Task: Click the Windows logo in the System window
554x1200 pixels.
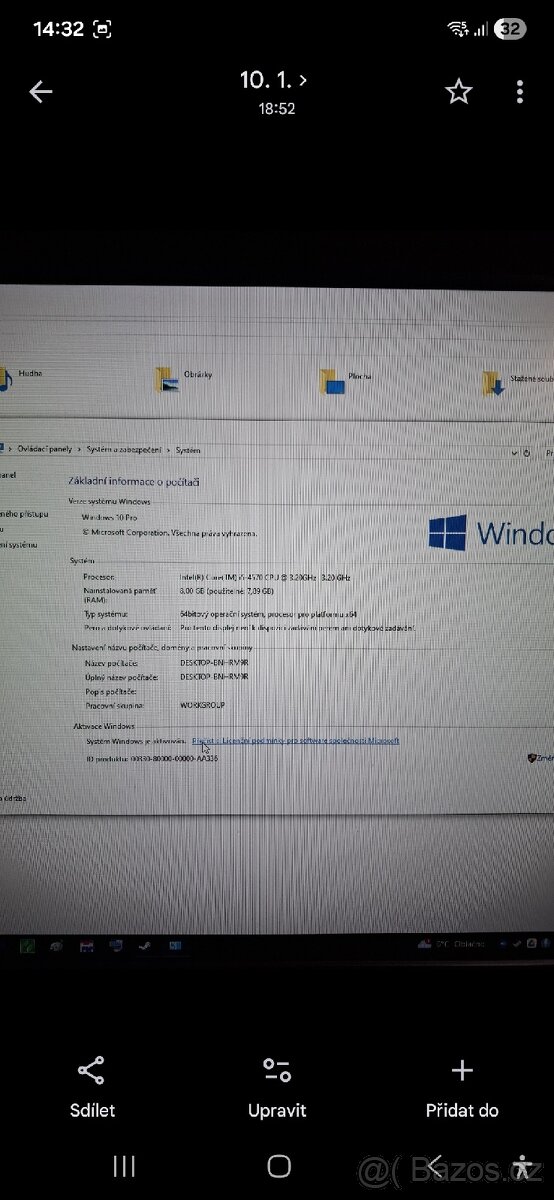Action: pos(447,533)
